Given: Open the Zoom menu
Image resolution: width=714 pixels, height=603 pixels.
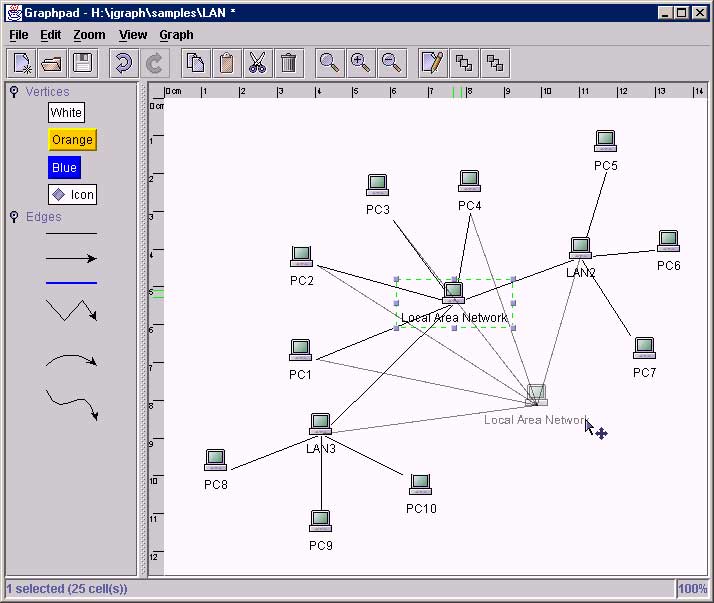Looking at the screenshot, I should coord(89,34).
